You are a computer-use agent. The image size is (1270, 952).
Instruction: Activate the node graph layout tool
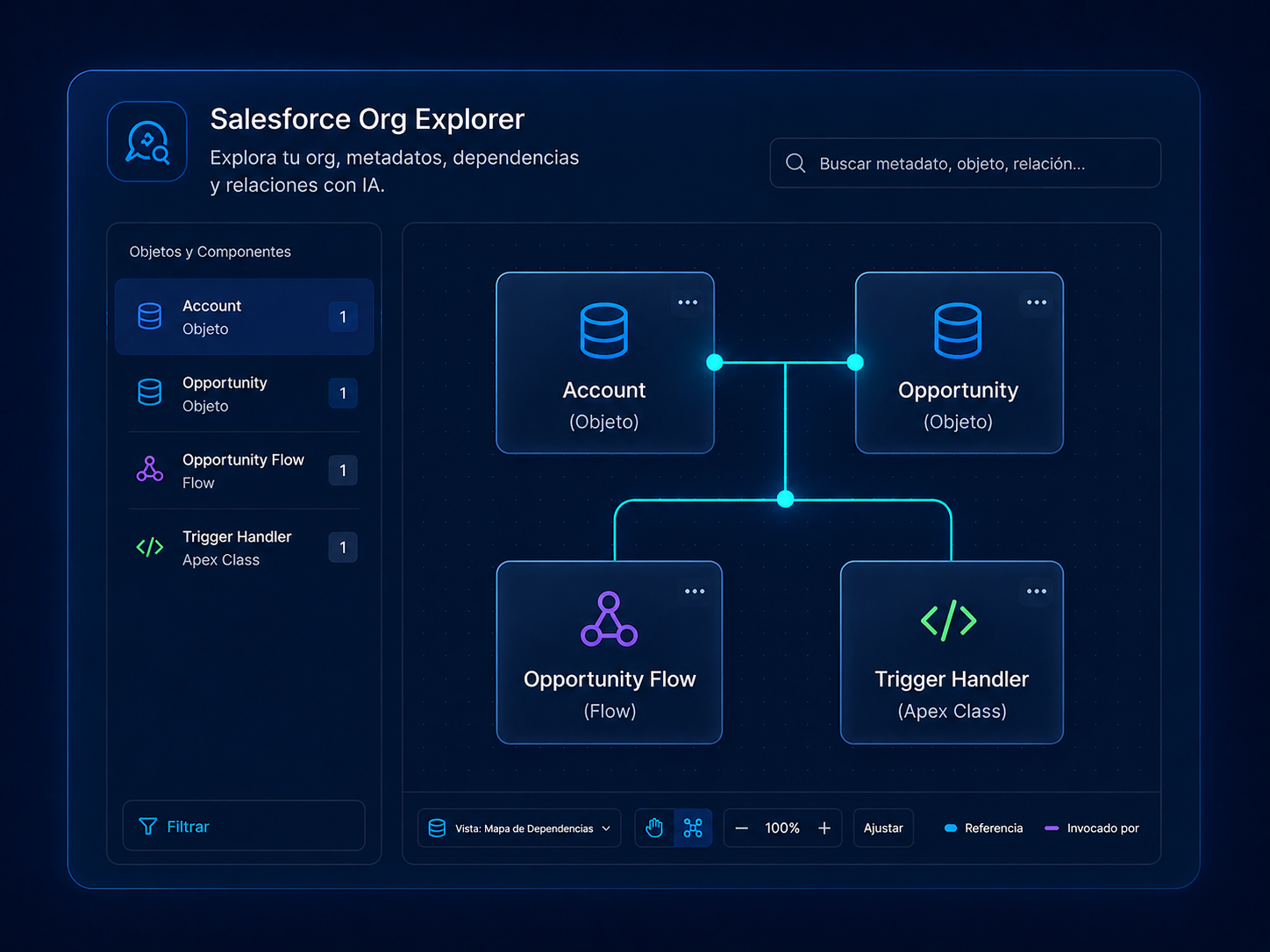693,828
